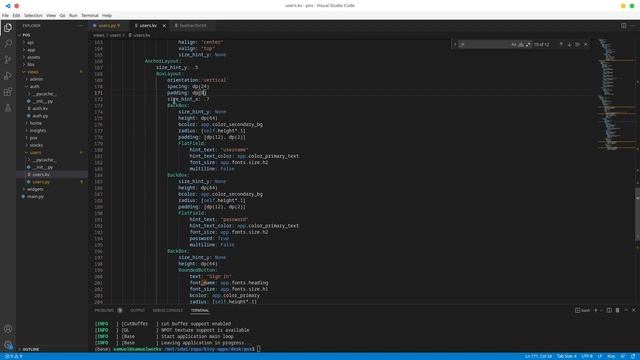Open the Help menu
This screenshot has height=360, width=640.
point(107,16)
